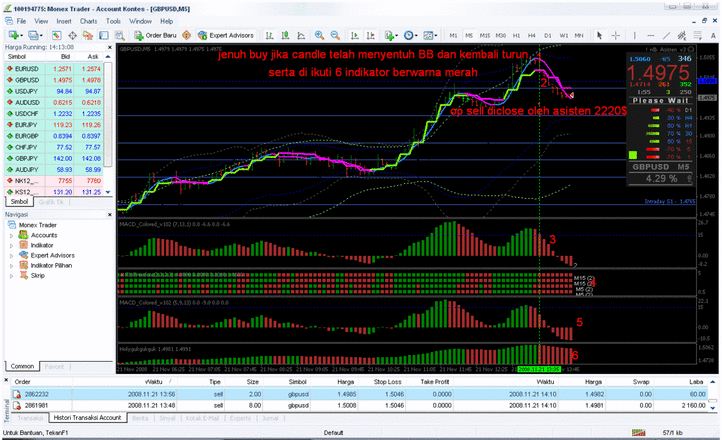The width and height of the screenshot is (722, 440).
Task: Expand the Indikator tree node
Action: pyautogui.click(x=10, y=245)
